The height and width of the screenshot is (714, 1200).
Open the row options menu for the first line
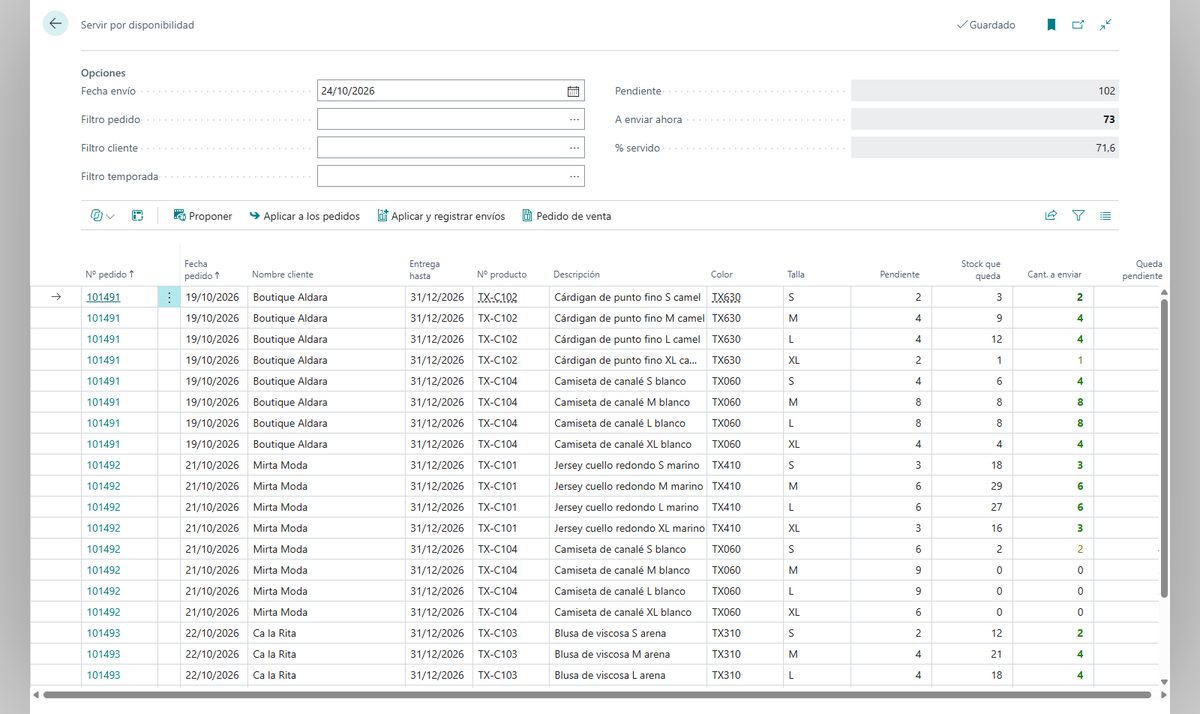[x=169, y=297]
